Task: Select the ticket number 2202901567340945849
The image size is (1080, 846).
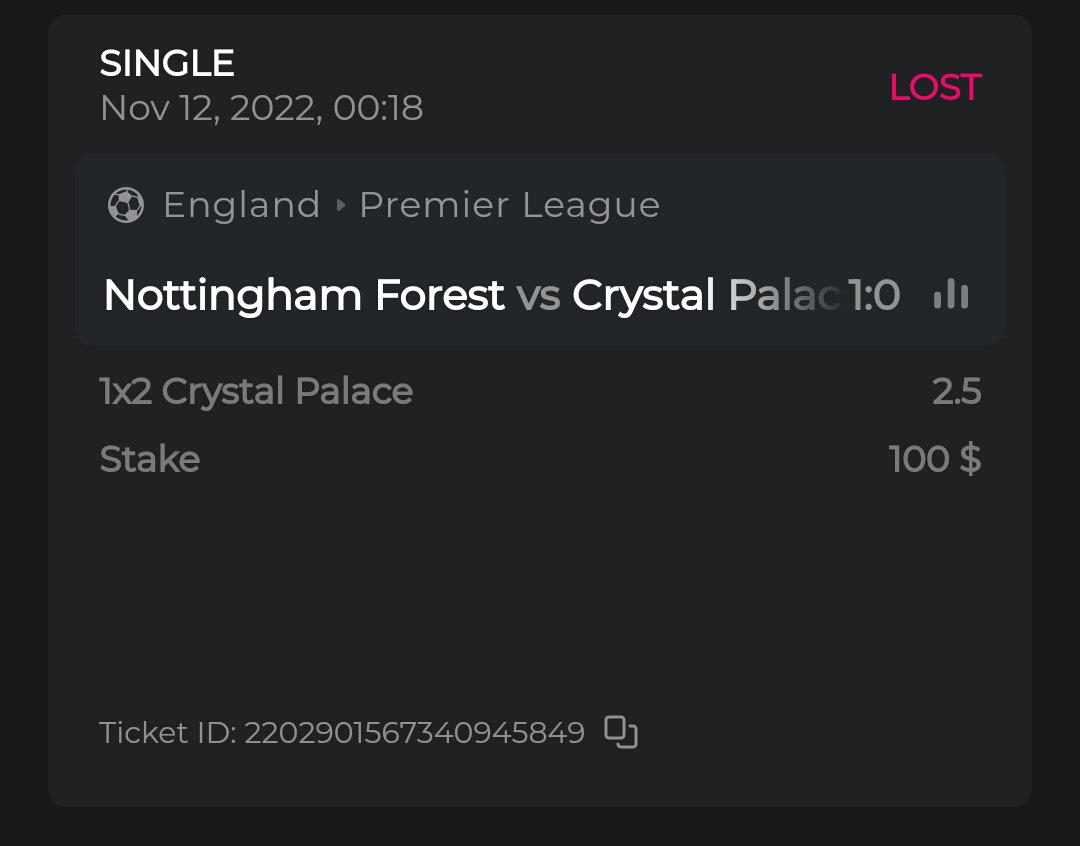Action: [x=414, y=733]
